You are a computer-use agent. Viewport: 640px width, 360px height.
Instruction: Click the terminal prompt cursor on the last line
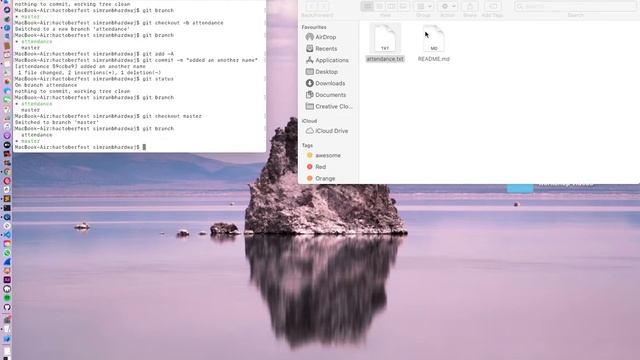(x=144, y=147)
